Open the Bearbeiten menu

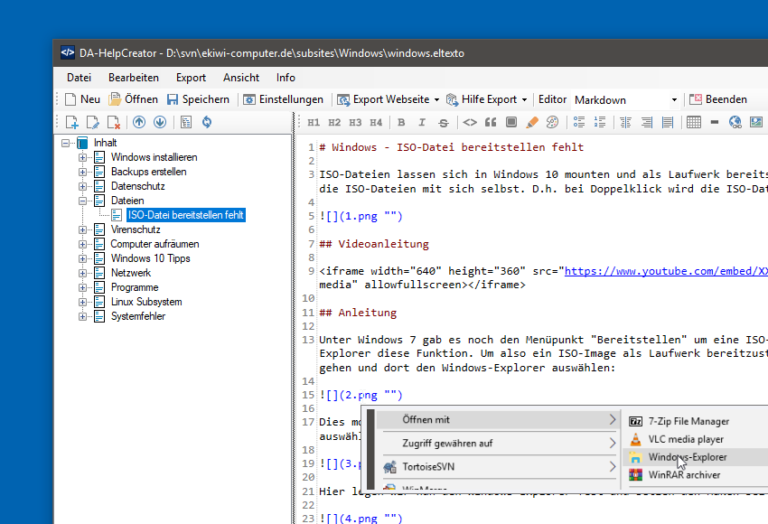coord(133,77)
